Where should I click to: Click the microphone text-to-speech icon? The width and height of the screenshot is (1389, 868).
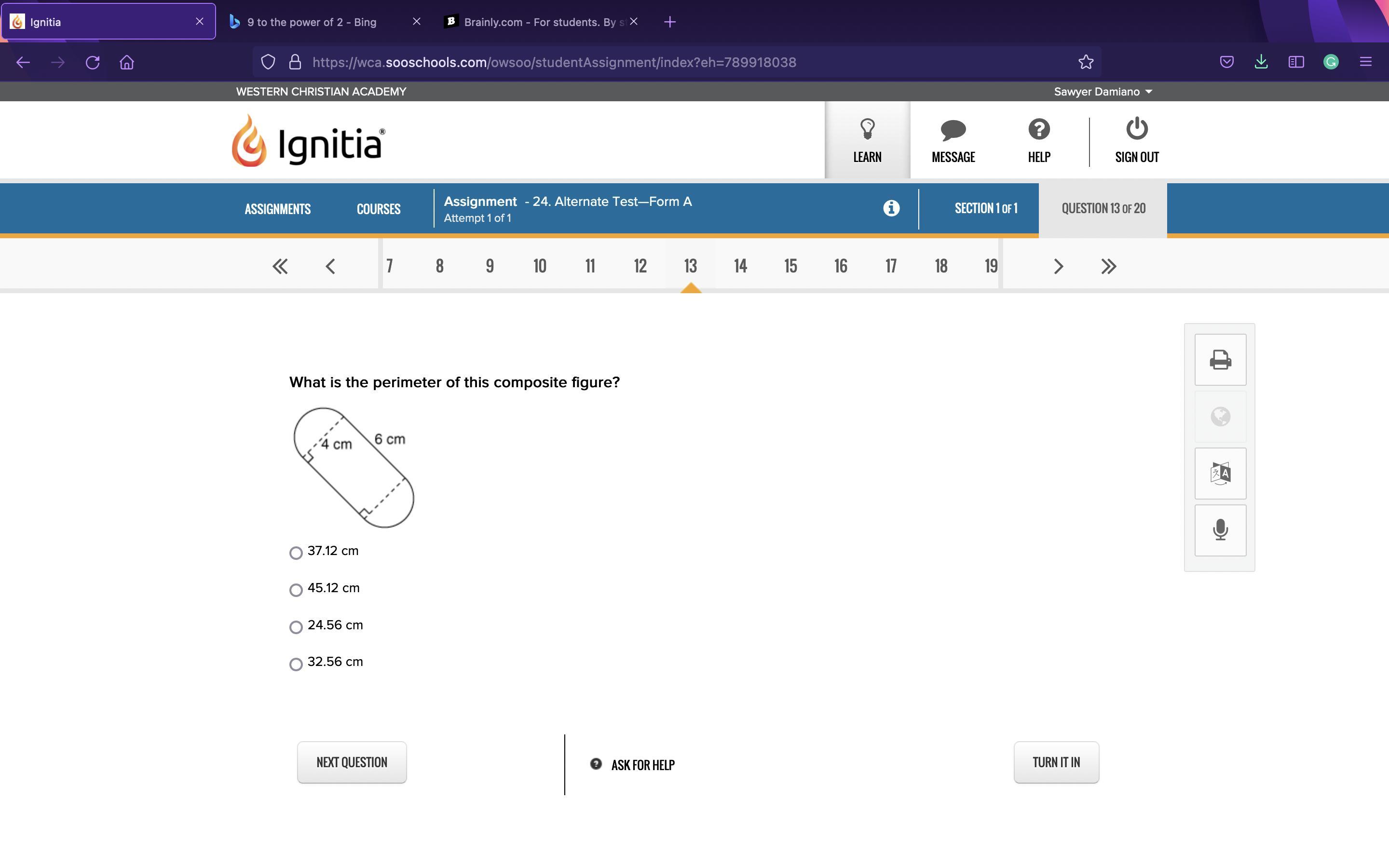[x=1220, y=530]
